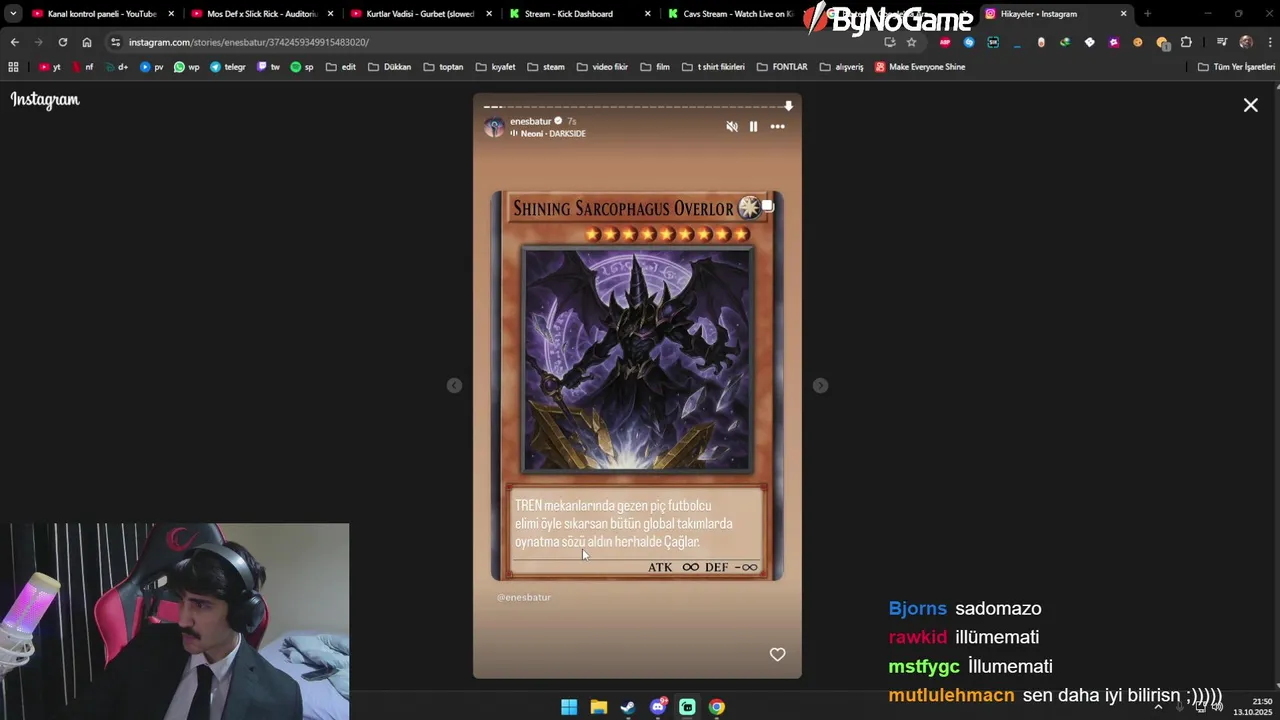This screenshot has width=1280, height=720.
Task: Switch to Kurtlar Vadisi Gurbet tab
Action: (x=420, y=14)
